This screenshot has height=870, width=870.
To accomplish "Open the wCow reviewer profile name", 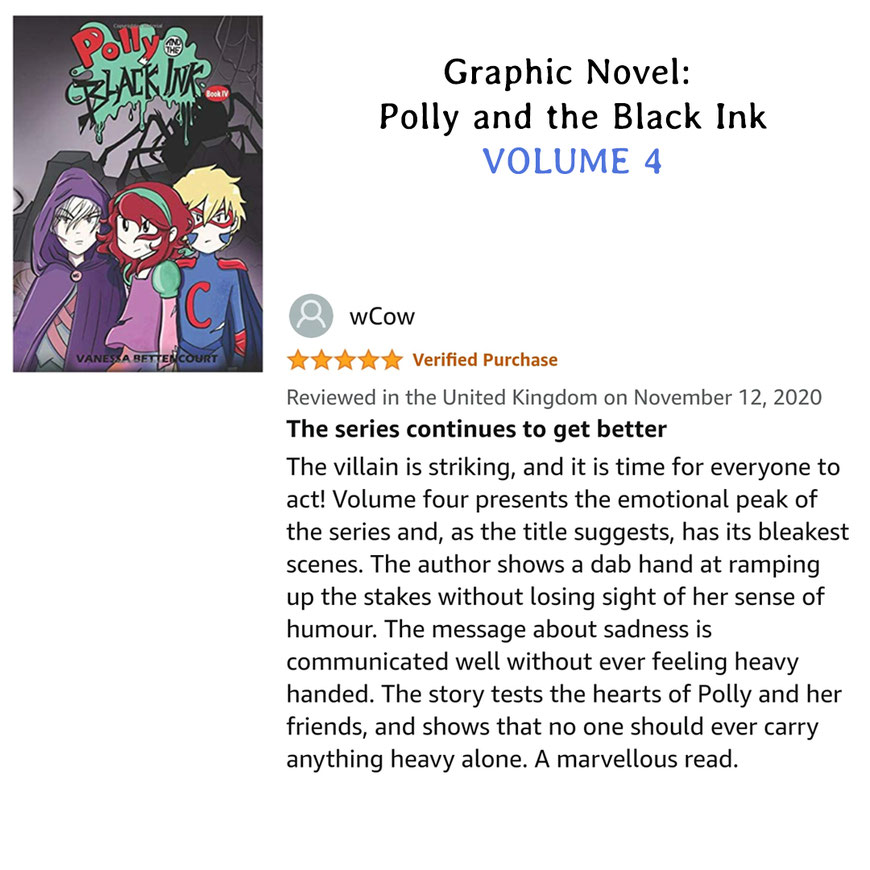I will (x=382, y=317).
